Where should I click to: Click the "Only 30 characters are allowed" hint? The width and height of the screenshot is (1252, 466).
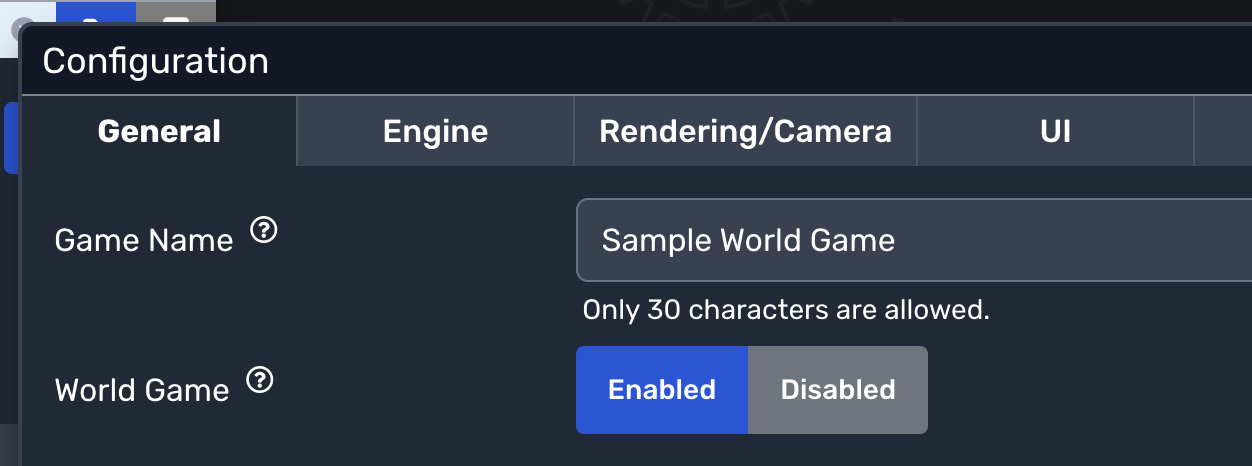coord(785,310)
